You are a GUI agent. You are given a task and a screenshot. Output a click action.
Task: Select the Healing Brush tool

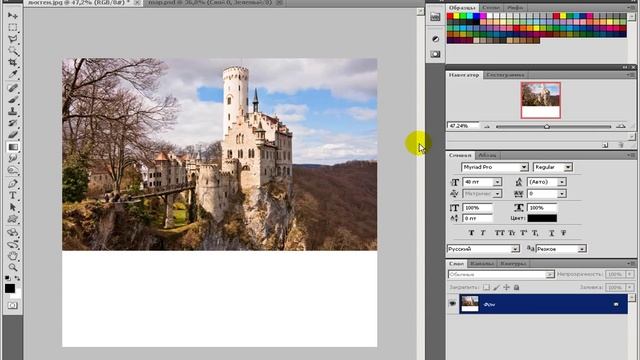[x=13, y=88]
